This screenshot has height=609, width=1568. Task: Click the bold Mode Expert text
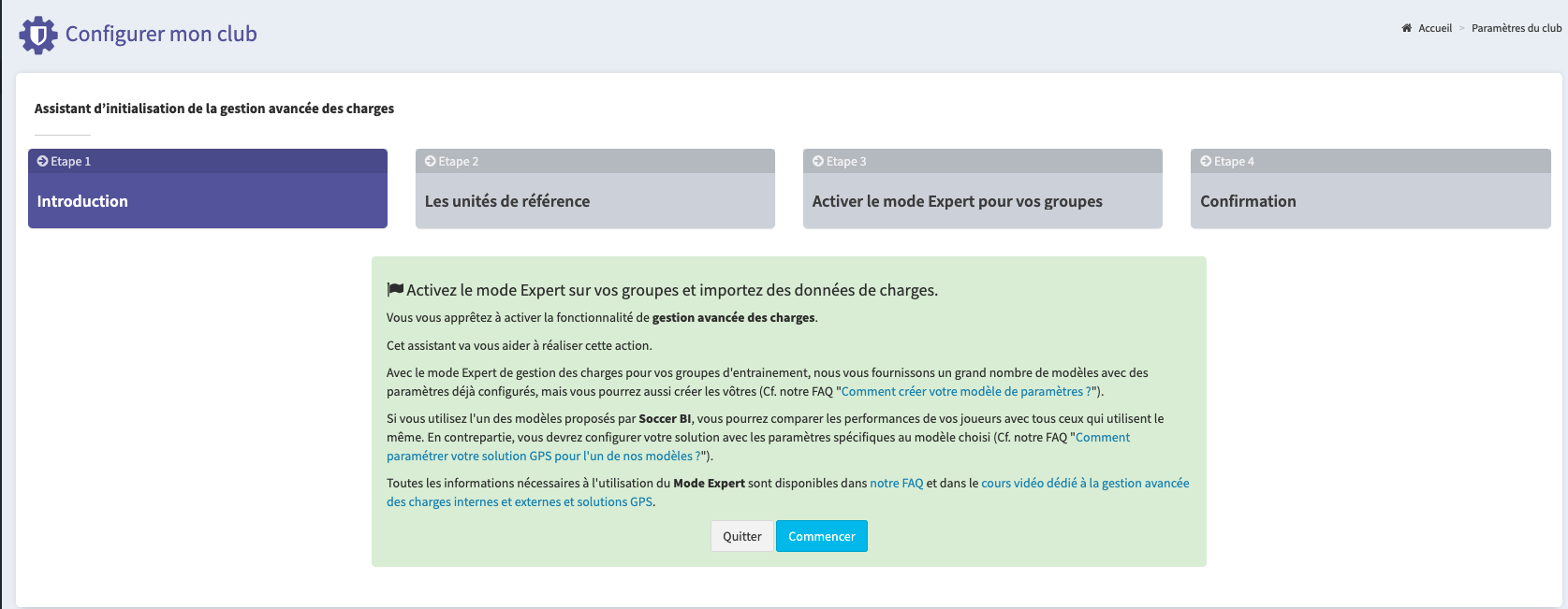tap(710, 483)
